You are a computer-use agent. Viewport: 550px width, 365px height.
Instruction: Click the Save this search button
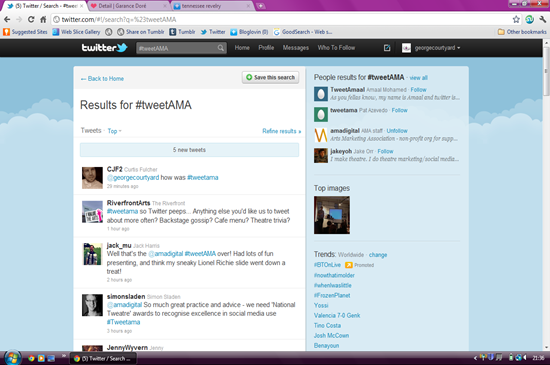270,77
